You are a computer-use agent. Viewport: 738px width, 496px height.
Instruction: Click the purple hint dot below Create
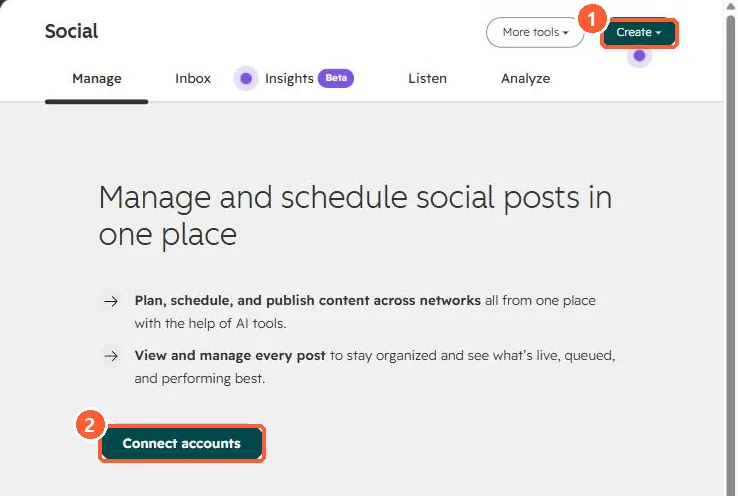point(639,56)
